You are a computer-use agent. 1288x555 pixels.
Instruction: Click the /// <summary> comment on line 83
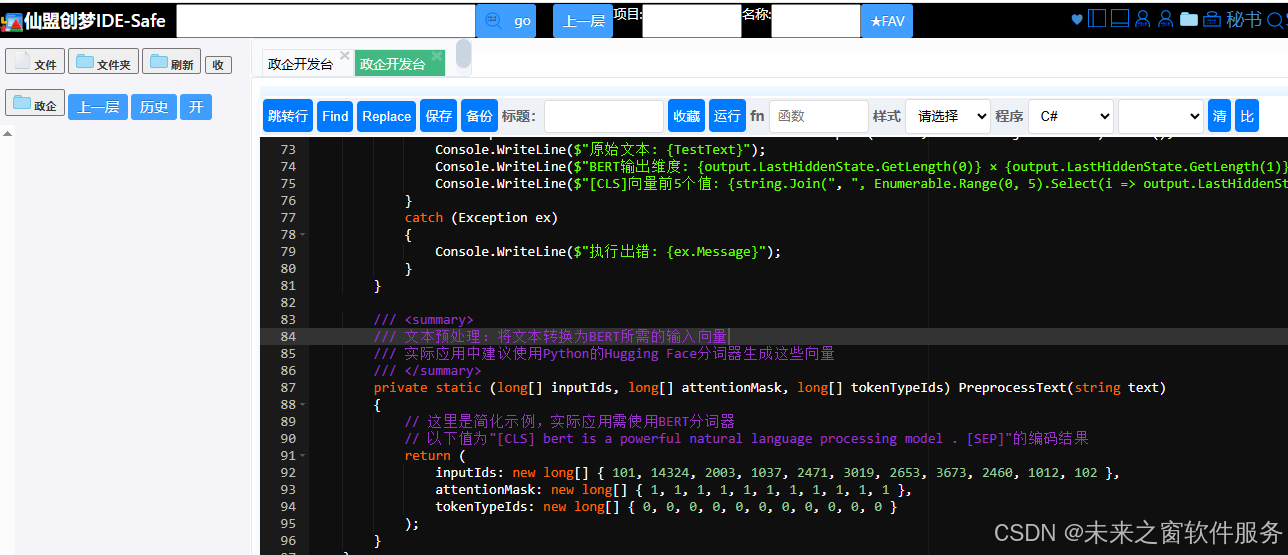coord(423,319)
